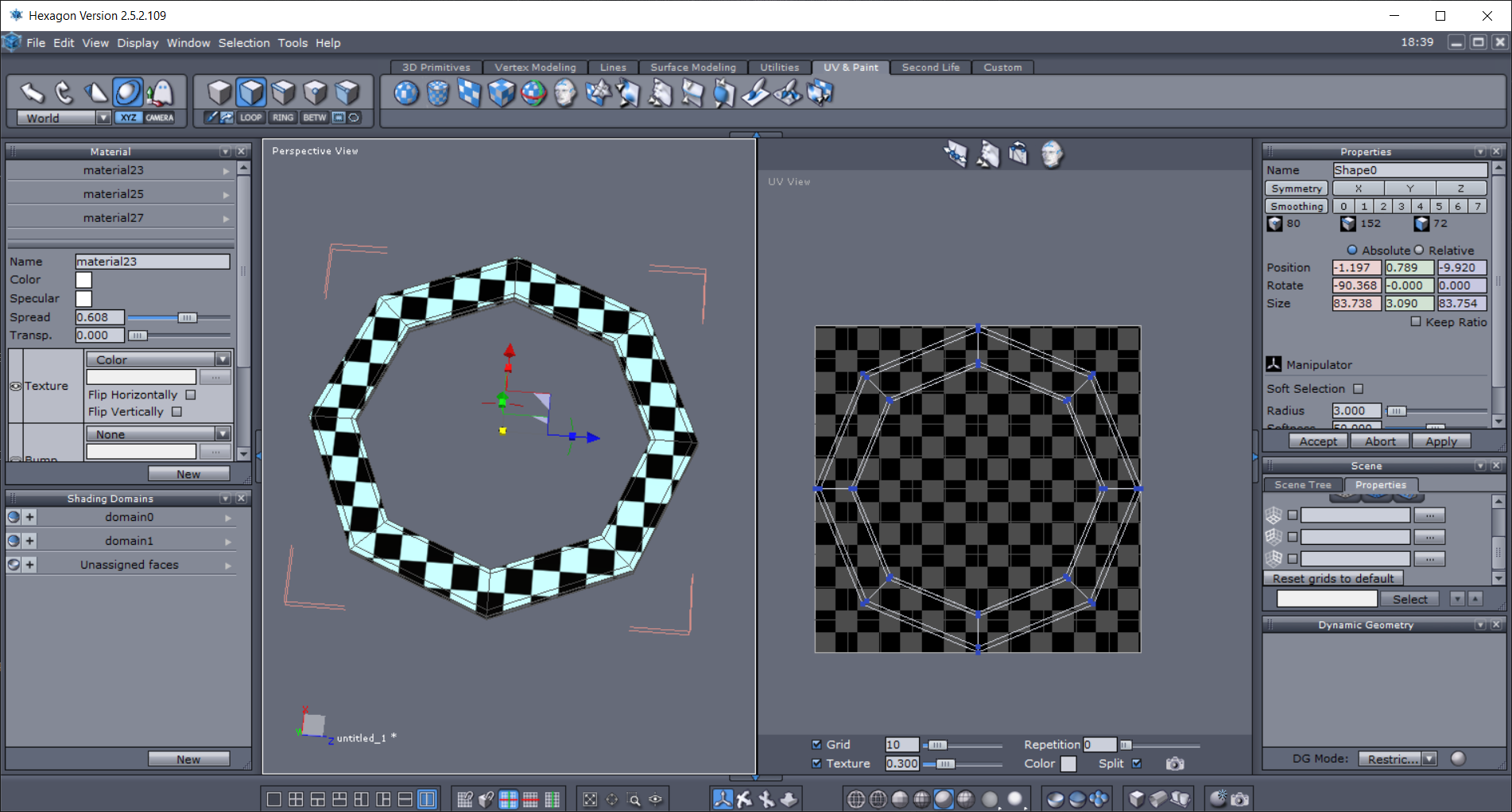Click the cylinder UV mapping icon
This screenshot has width=1512, height=812.
[438, 94]
